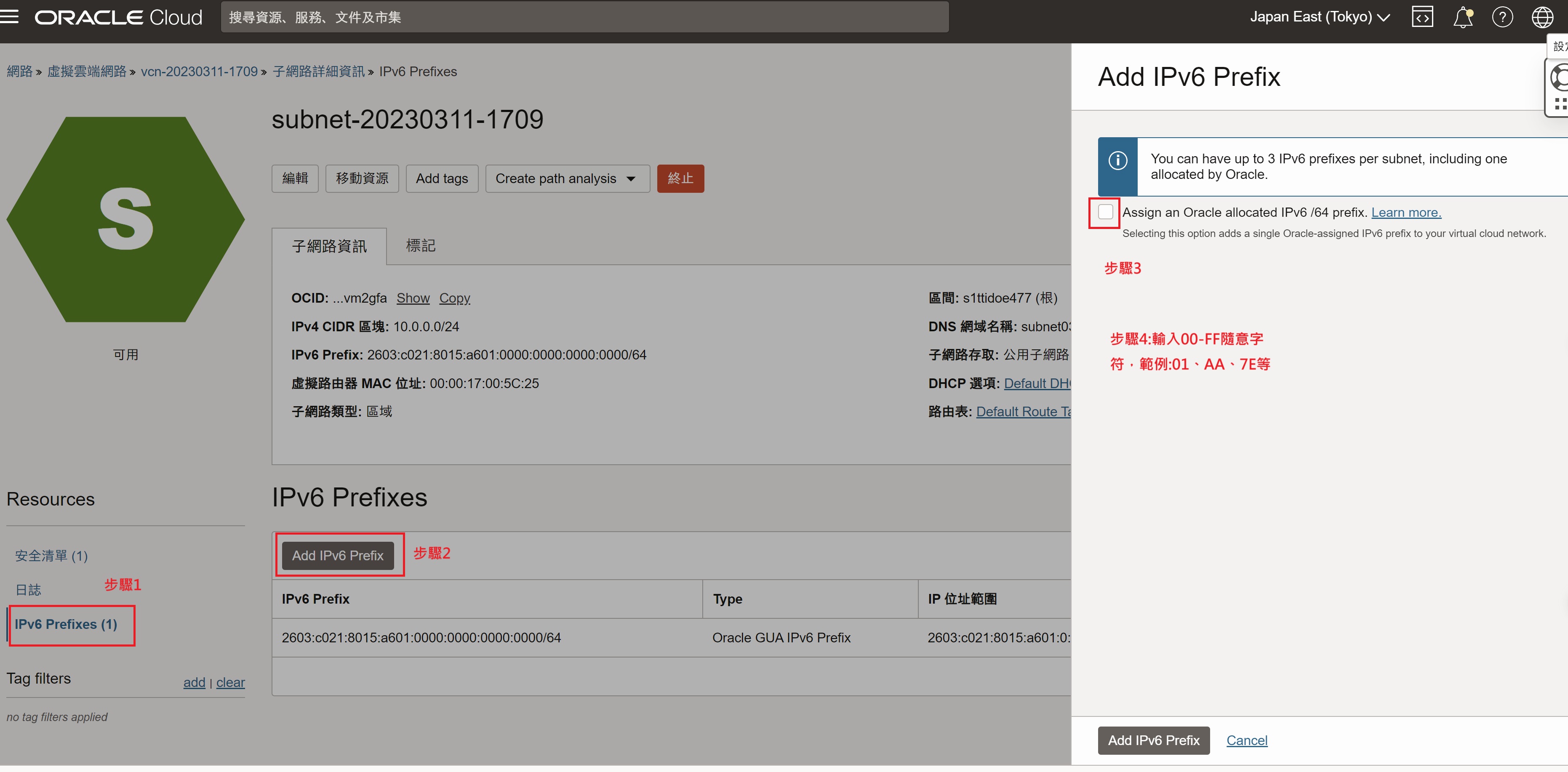Viewport: 1568px width, 772px height.
Task: Open the hamburger navigation menu
Action: click(10, 17)
